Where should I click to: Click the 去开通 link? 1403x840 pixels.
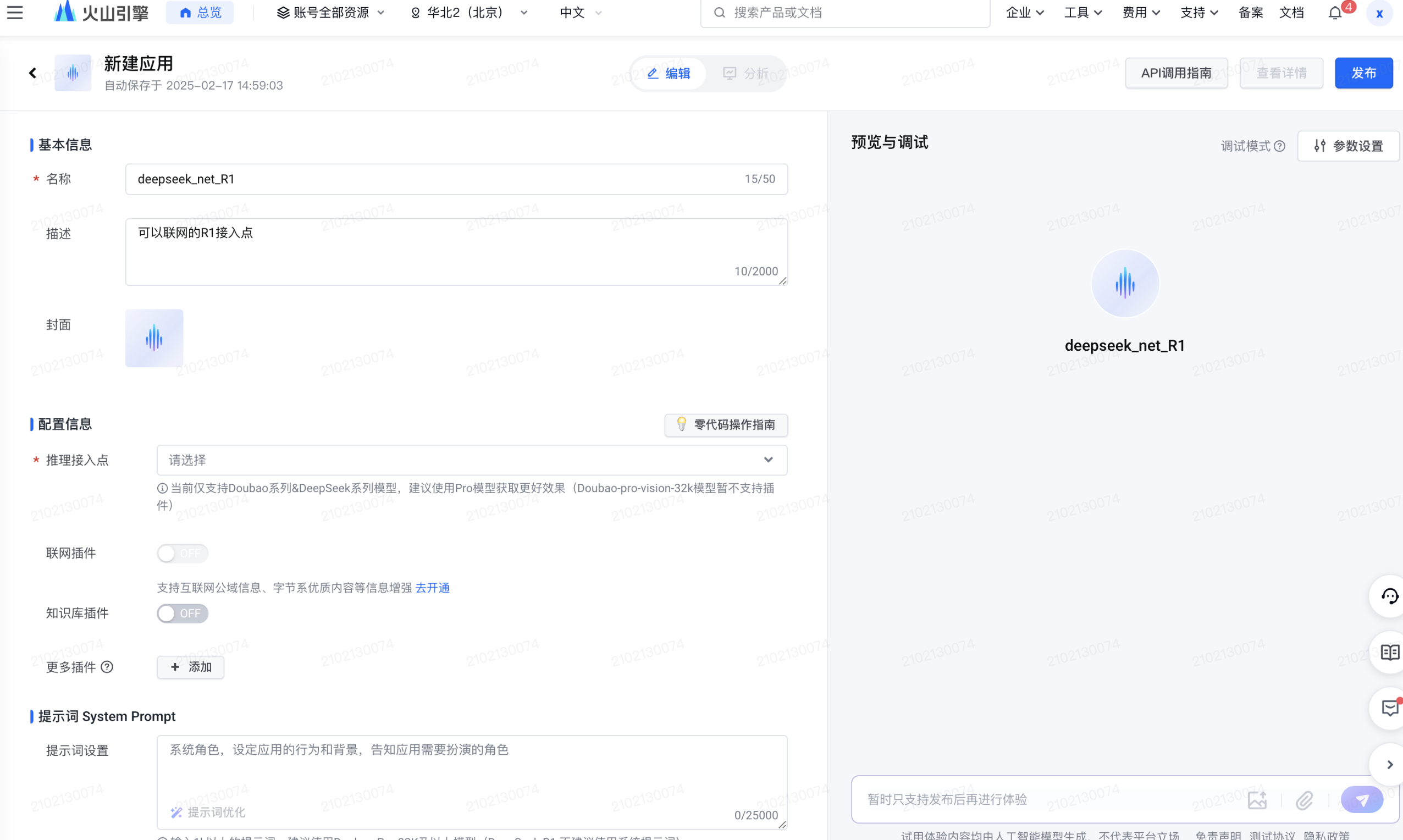[x=432, y=588]
